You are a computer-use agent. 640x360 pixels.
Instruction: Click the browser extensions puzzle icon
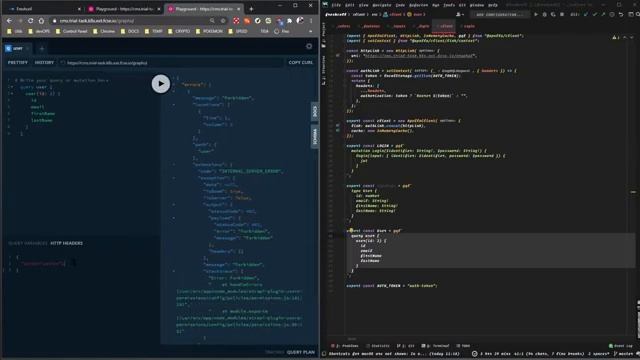point(289,21)
